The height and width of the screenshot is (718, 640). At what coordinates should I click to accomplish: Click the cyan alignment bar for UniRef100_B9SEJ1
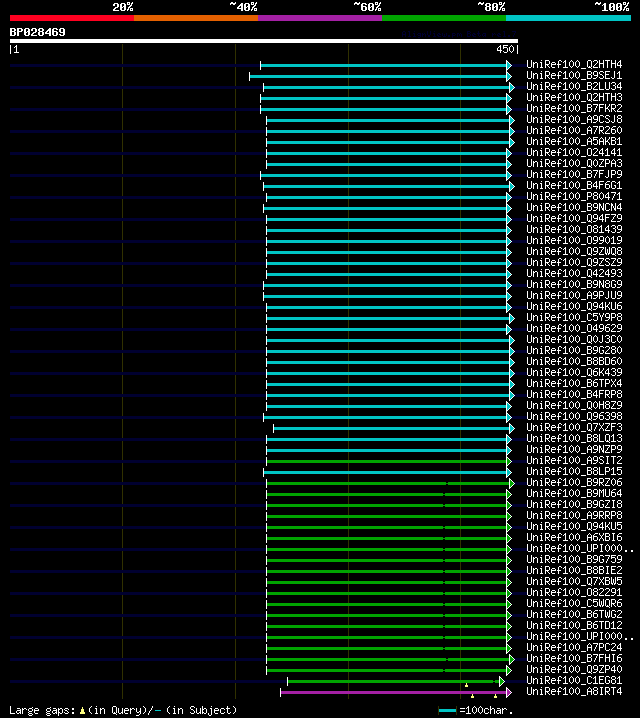click(x=380, y=76)
